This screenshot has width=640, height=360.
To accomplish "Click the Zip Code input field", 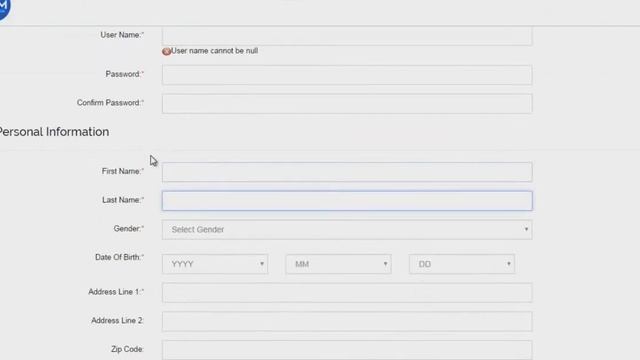I will 347,350.
